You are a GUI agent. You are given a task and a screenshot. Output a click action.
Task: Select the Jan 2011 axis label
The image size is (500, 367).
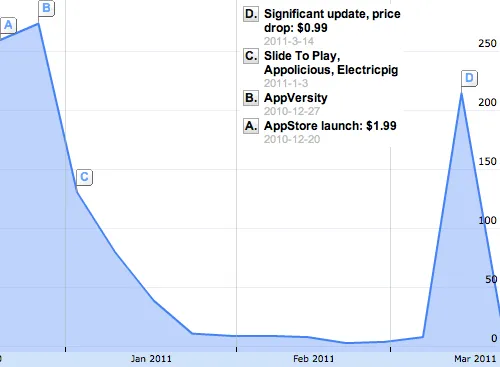coord(151,359)
